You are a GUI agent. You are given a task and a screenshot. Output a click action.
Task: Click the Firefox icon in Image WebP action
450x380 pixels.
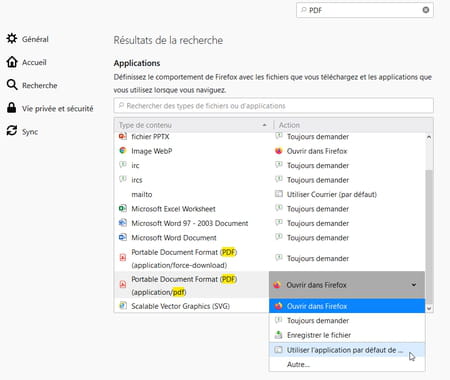click(x=279, y=151)
